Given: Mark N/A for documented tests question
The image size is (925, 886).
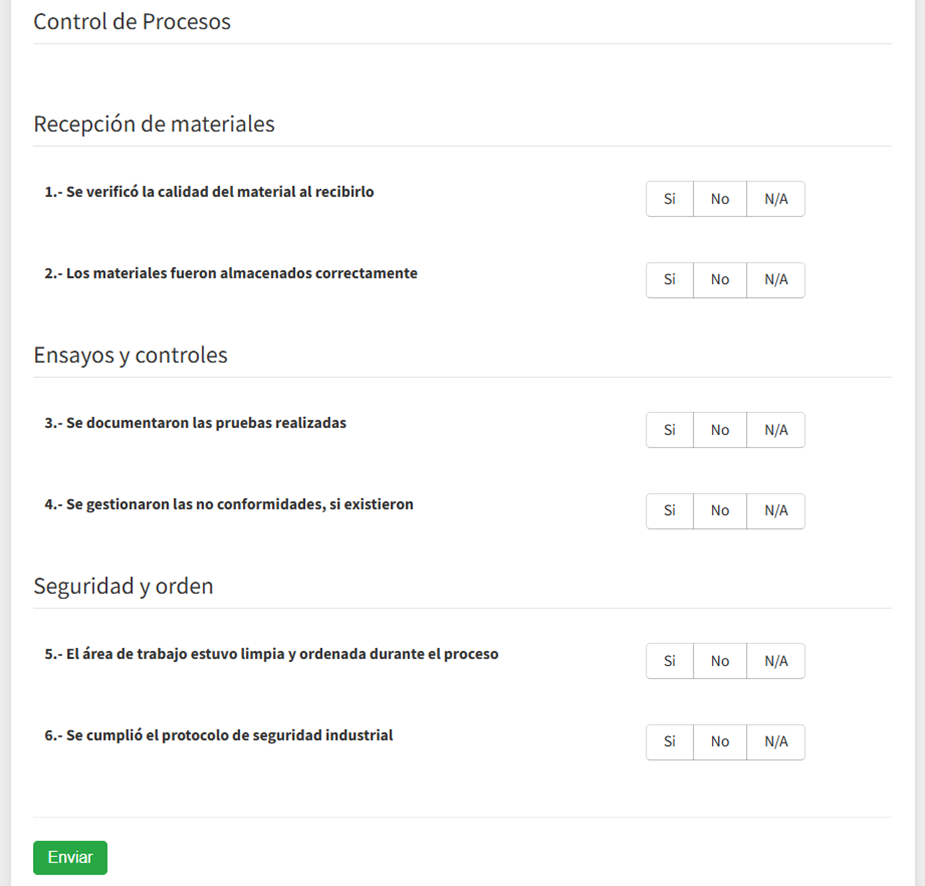Looking at the screenshot, I should [776, 430].
